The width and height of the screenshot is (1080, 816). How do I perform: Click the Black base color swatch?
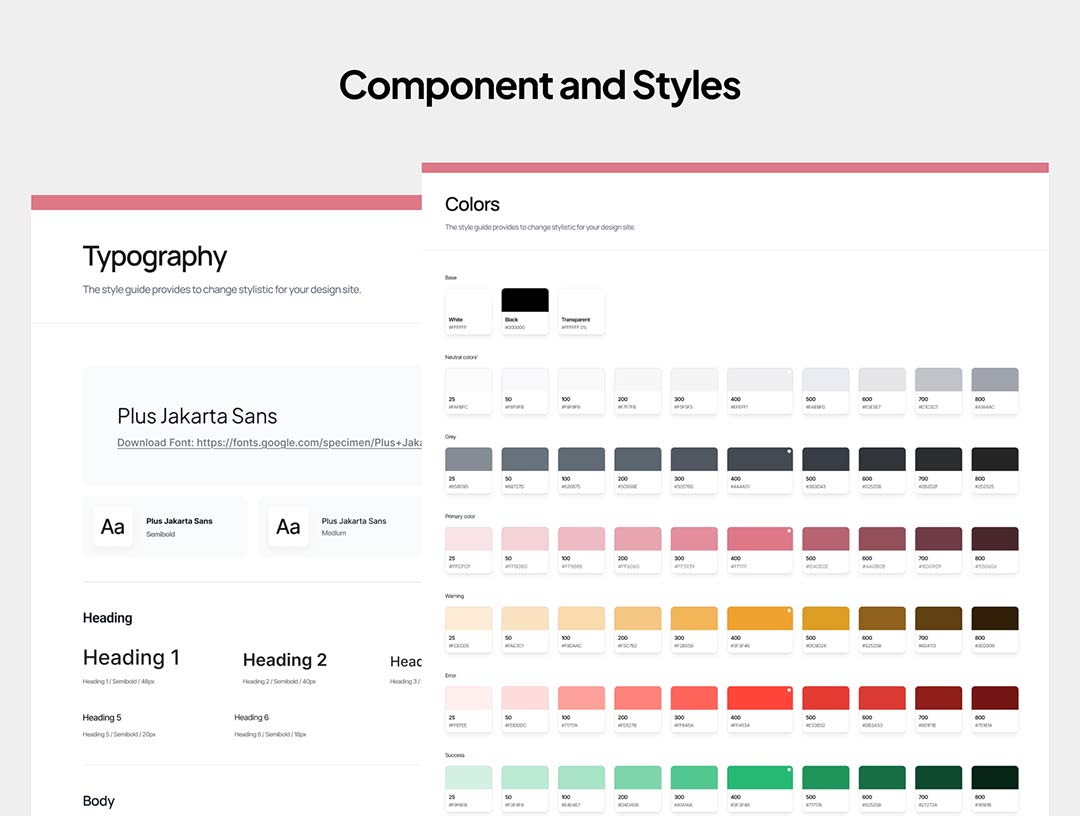[525, 301]
